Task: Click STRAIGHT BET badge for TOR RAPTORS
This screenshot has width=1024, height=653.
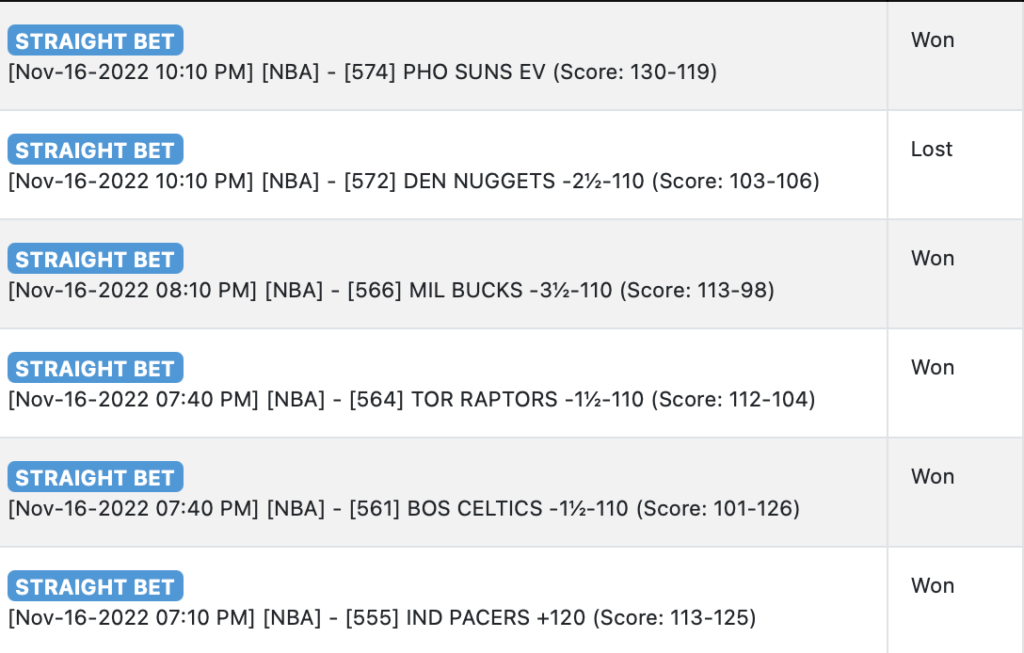Action: 95,368
